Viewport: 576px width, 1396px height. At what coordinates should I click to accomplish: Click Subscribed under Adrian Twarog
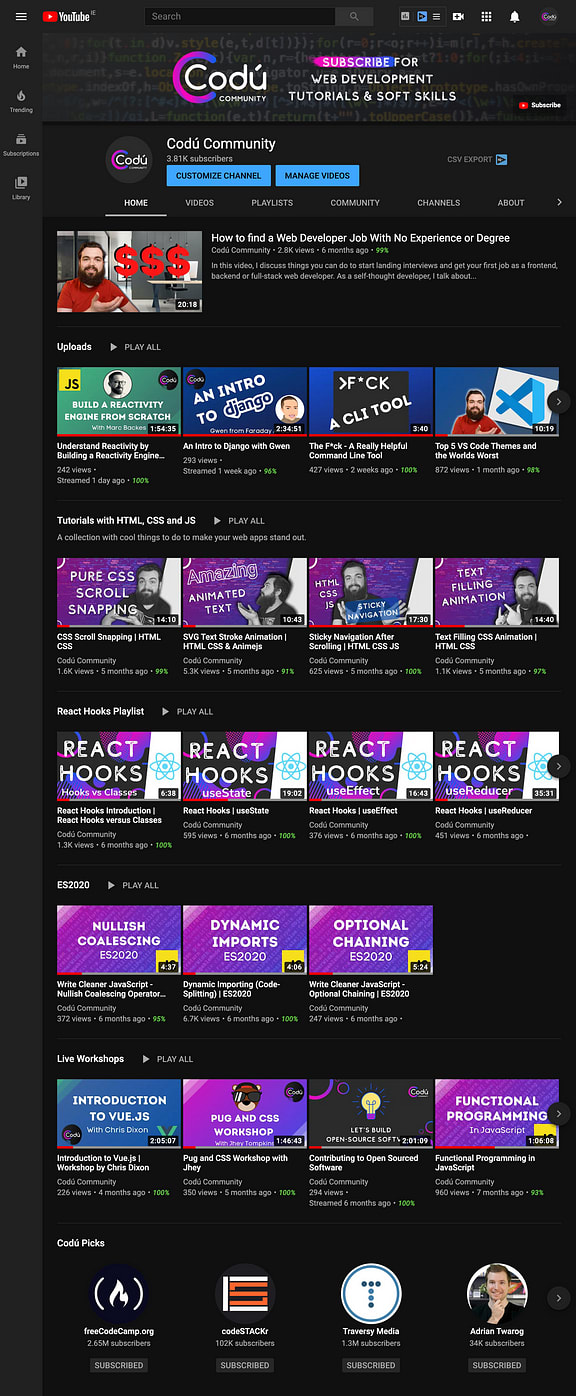pyautogui.click(x=497, y=1365)
